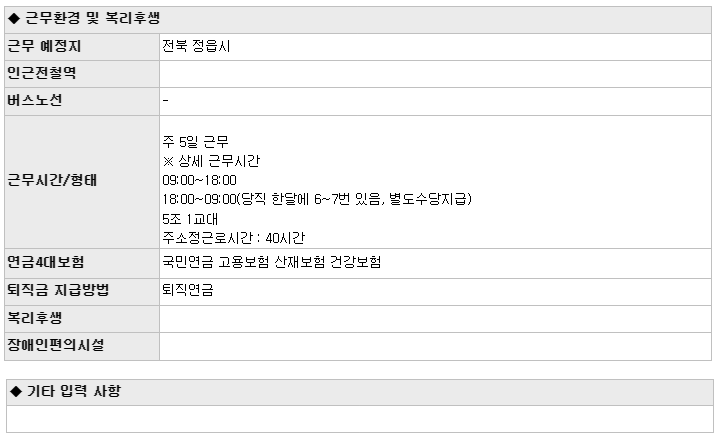Image resolution: width=719 pixels, height=437 pixels.
Task: Click the 5조 1교대 shift text
Action: [x=190, y=219]
